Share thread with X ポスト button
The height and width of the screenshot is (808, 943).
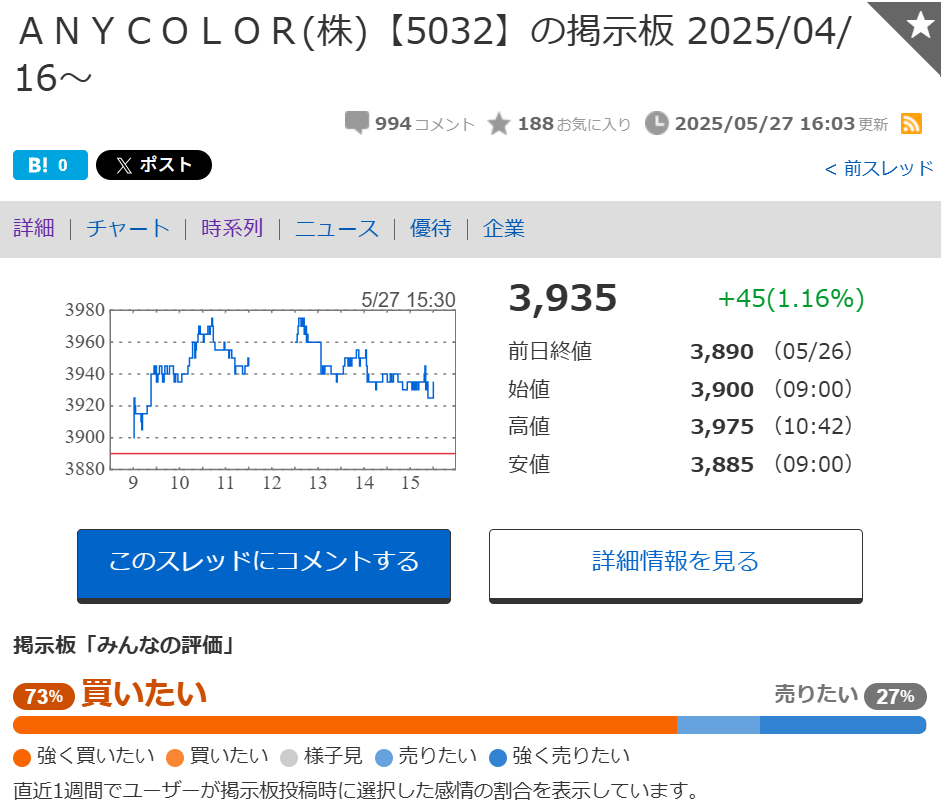click(x=154, y=165)
